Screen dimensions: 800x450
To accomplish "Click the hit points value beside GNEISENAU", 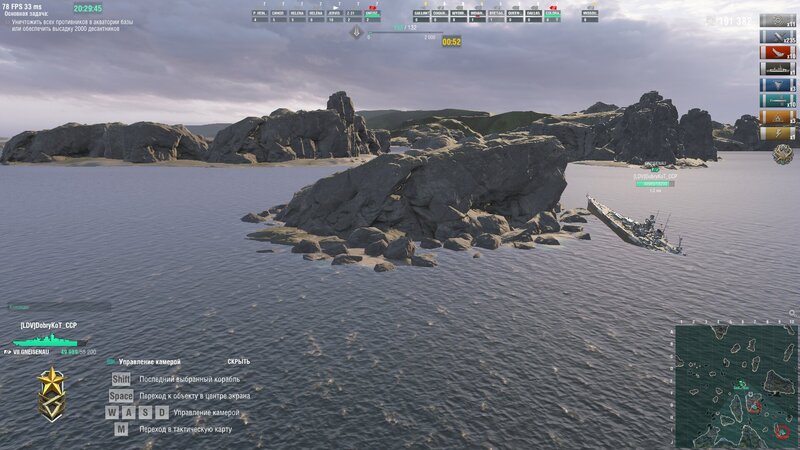I will (78, 352).
